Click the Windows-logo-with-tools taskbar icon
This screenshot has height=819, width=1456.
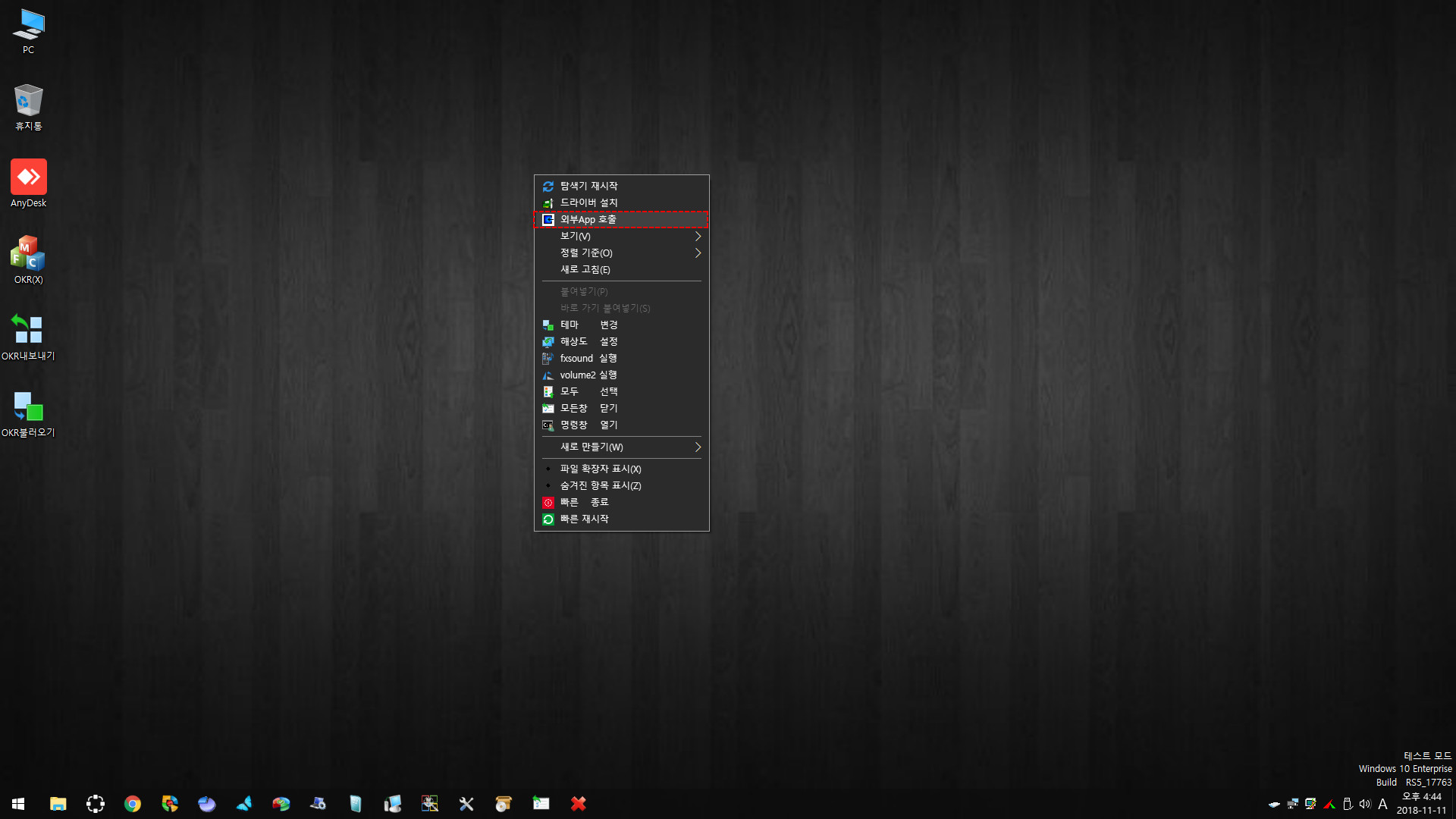click(x=430, y=804)
